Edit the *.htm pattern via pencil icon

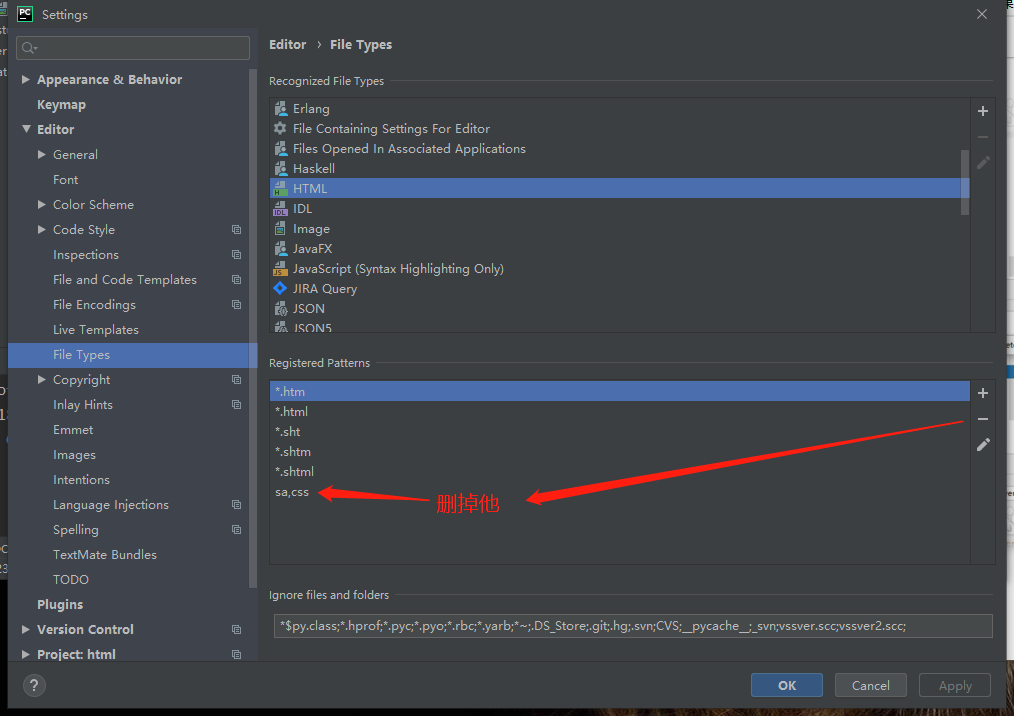pos(982,445)
